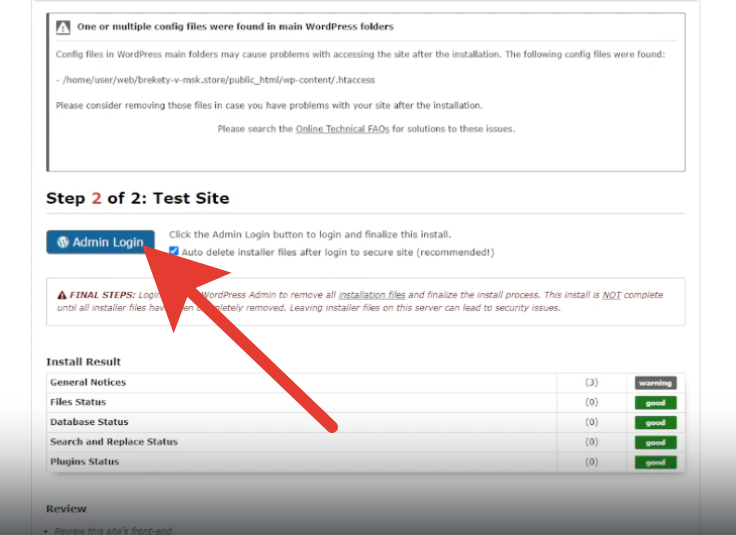Open Review this site's front-end link
The width and height of the screenshot is (736, 535).
pos(110,529)
